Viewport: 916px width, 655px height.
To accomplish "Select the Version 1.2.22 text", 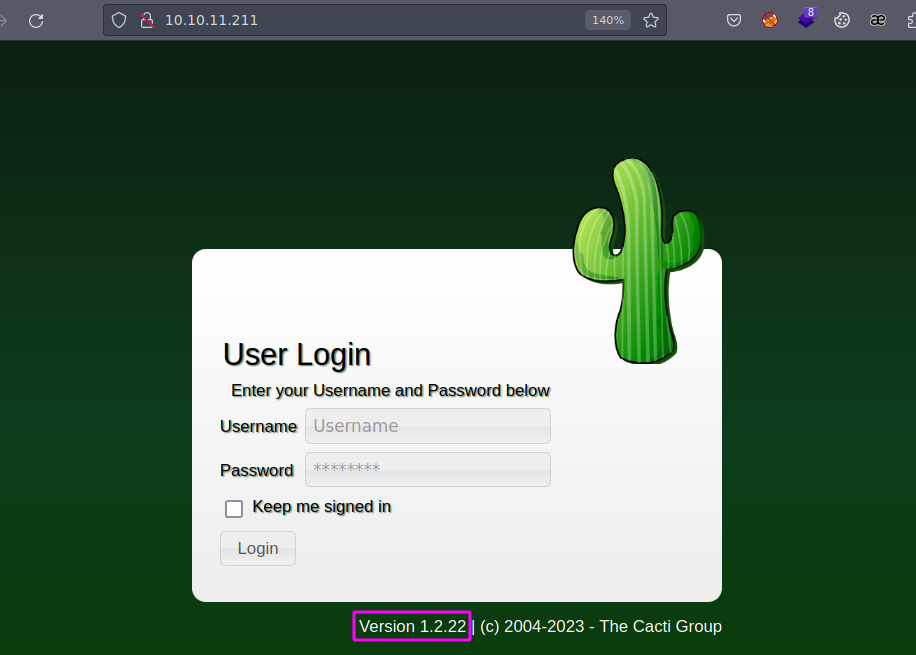I will pyautogui.click(x=412, y=626).
